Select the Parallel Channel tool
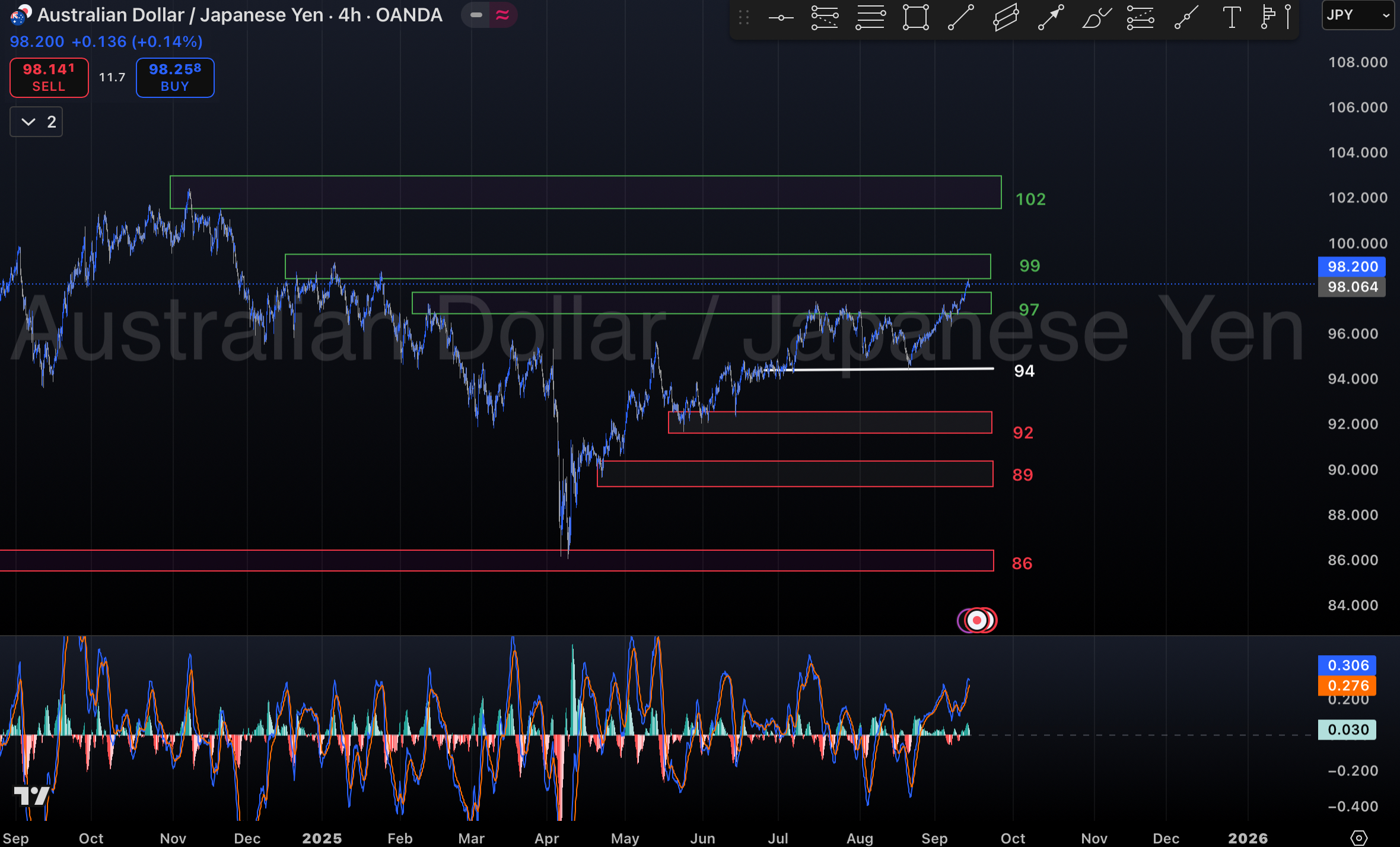This screenshot has width=1400, height=847. coord(1004,17)
